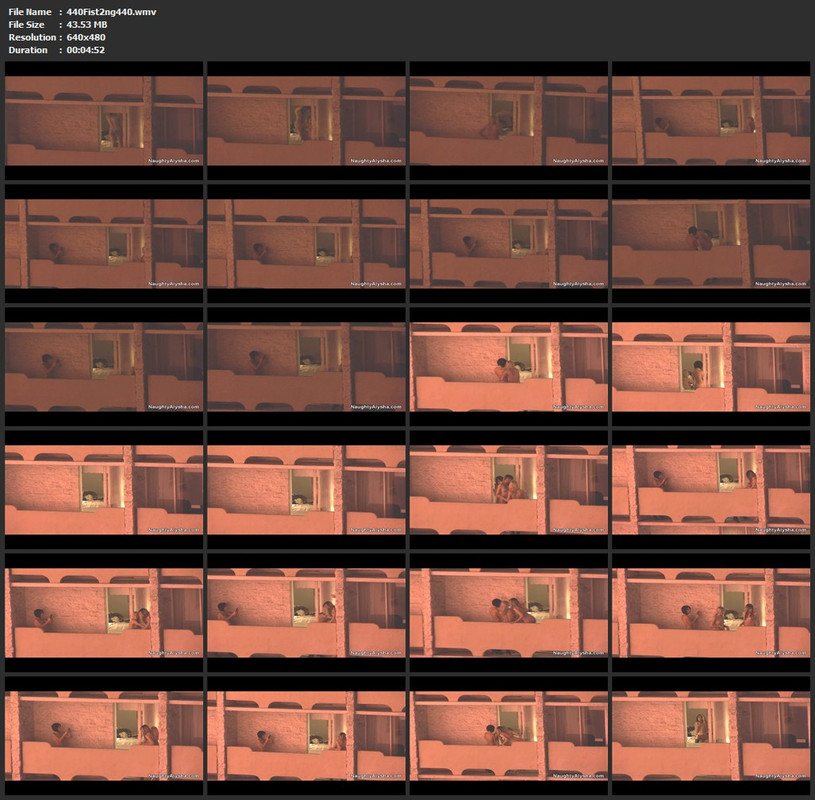Click the "File Name" label in header

tap(30, 12)
